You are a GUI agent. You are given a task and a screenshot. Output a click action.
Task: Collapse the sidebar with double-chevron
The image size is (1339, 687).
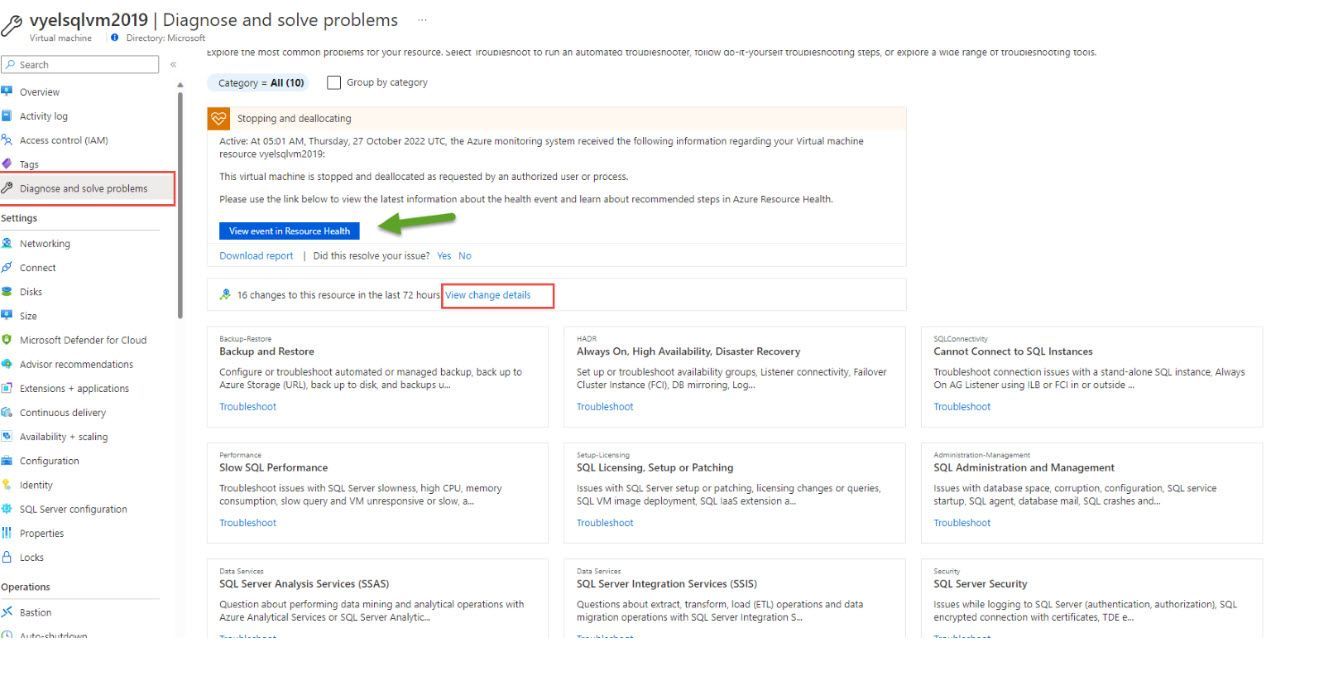click(x=170, y=65)
